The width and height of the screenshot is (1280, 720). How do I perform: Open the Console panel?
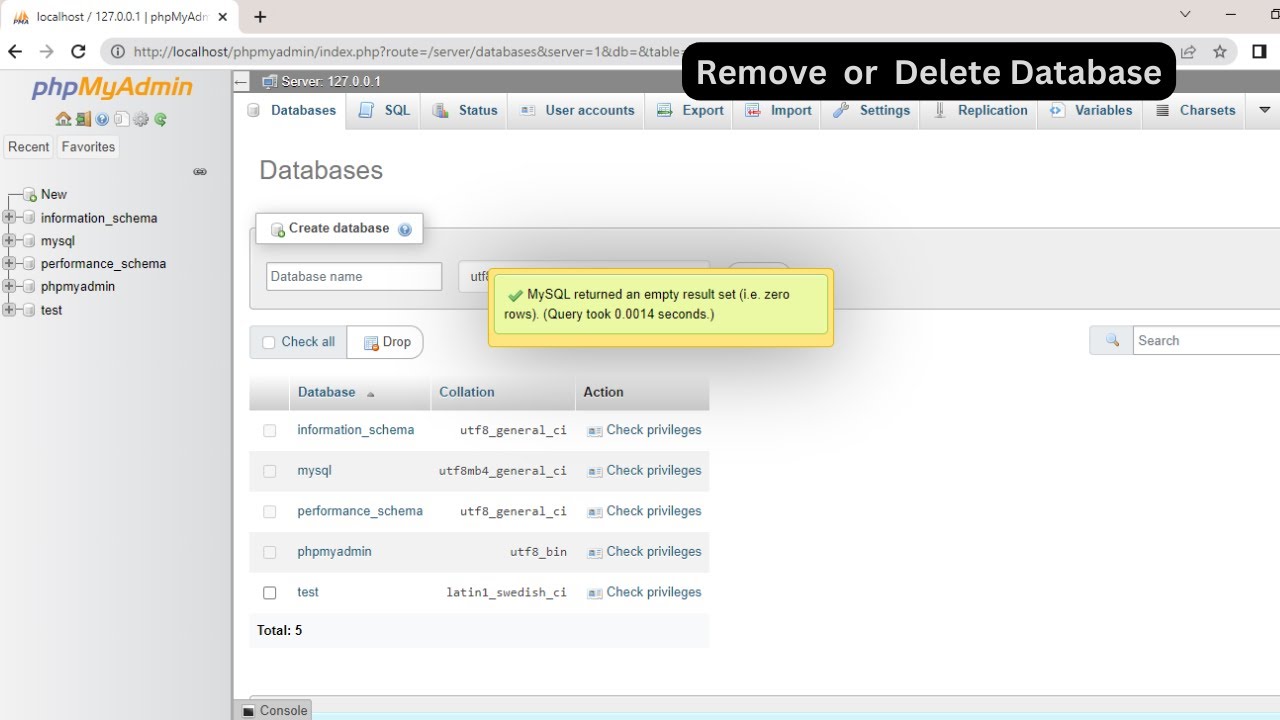click(275, 710)
